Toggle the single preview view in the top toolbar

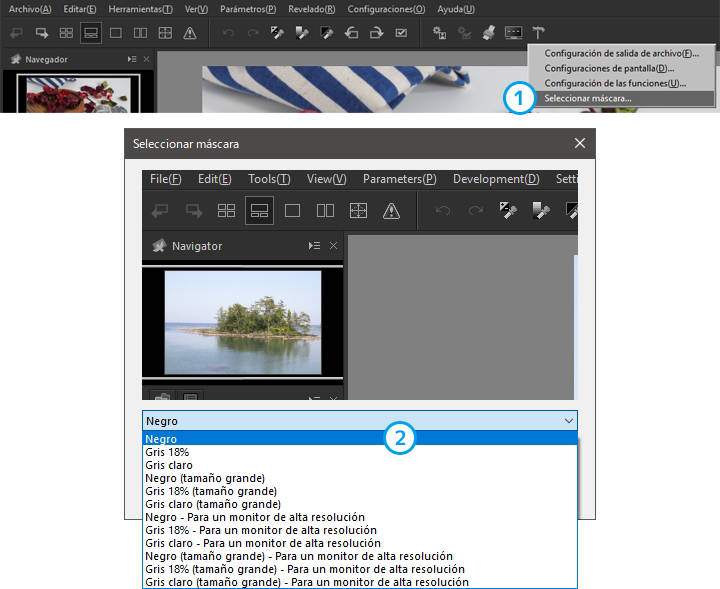click(116, 33)
